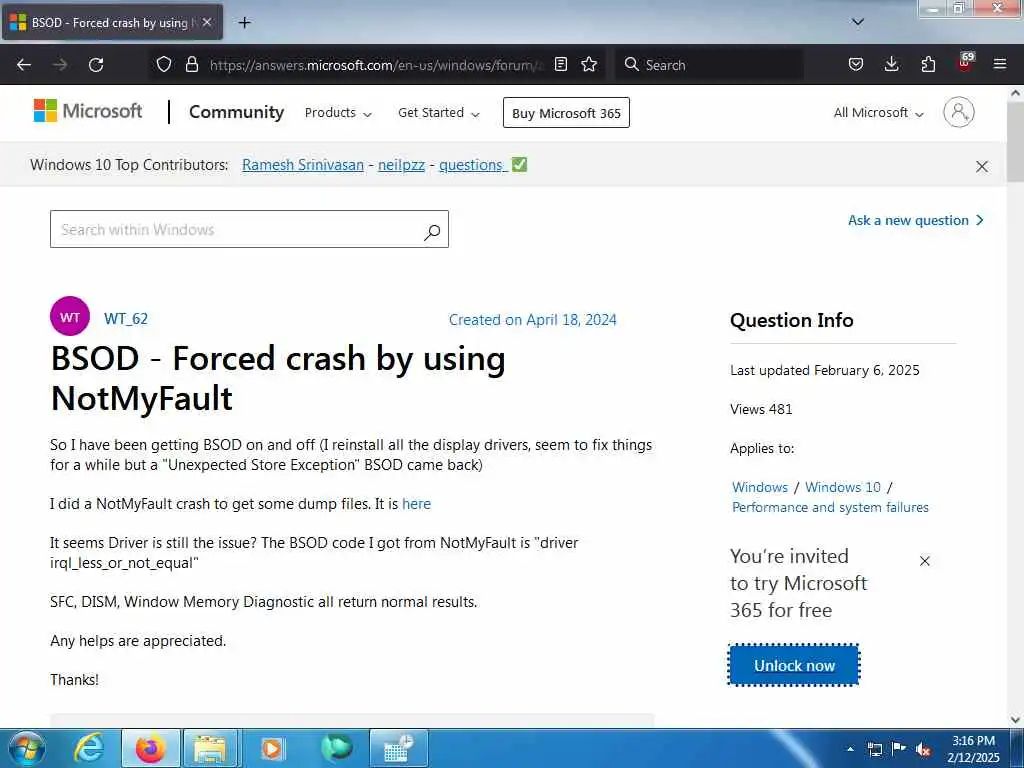
Task: Click the page scrollbar up arrow
Action: point(1016,93)
